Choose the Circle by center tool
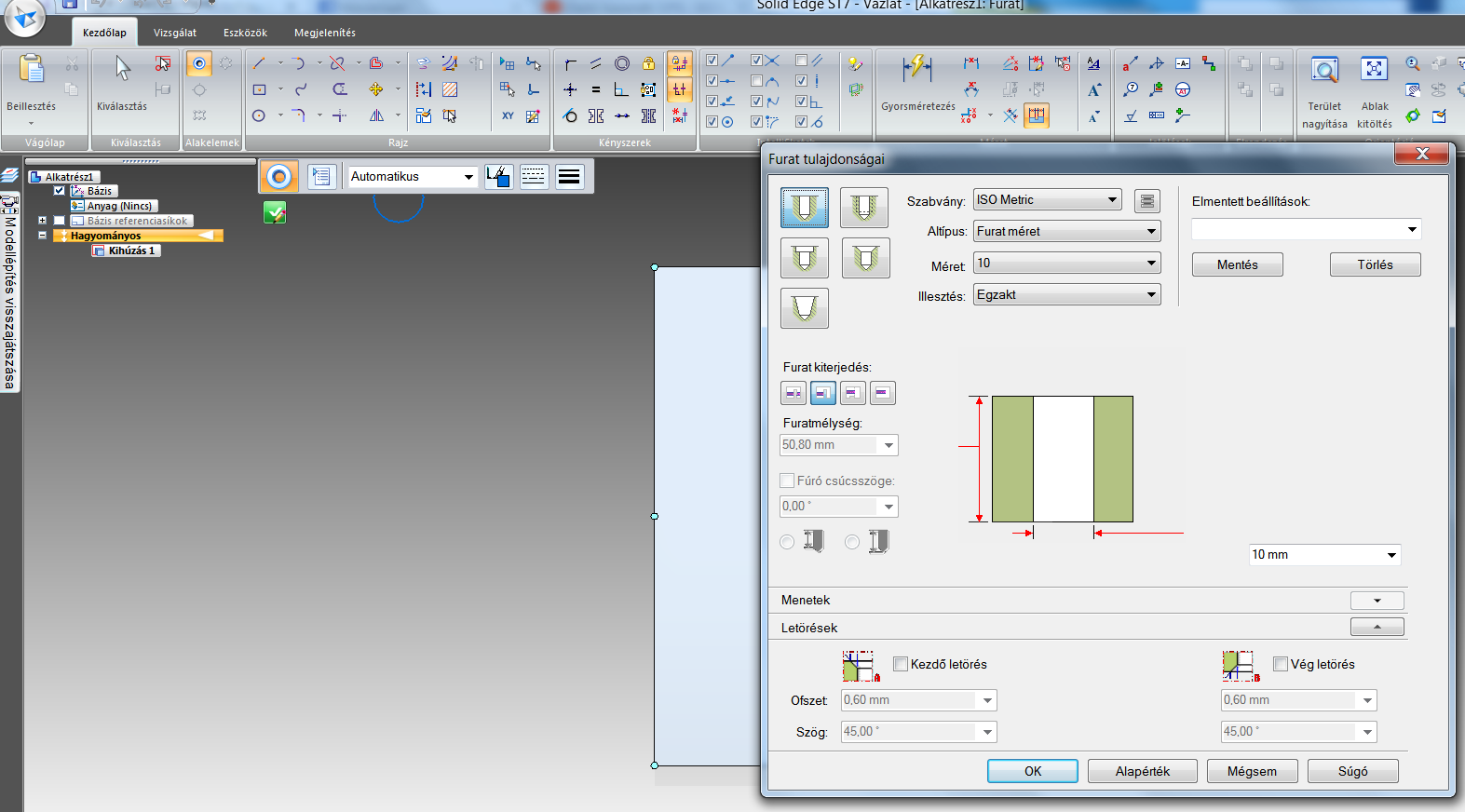The height and width of the screenshot is (812, 1465). [259, 115]
